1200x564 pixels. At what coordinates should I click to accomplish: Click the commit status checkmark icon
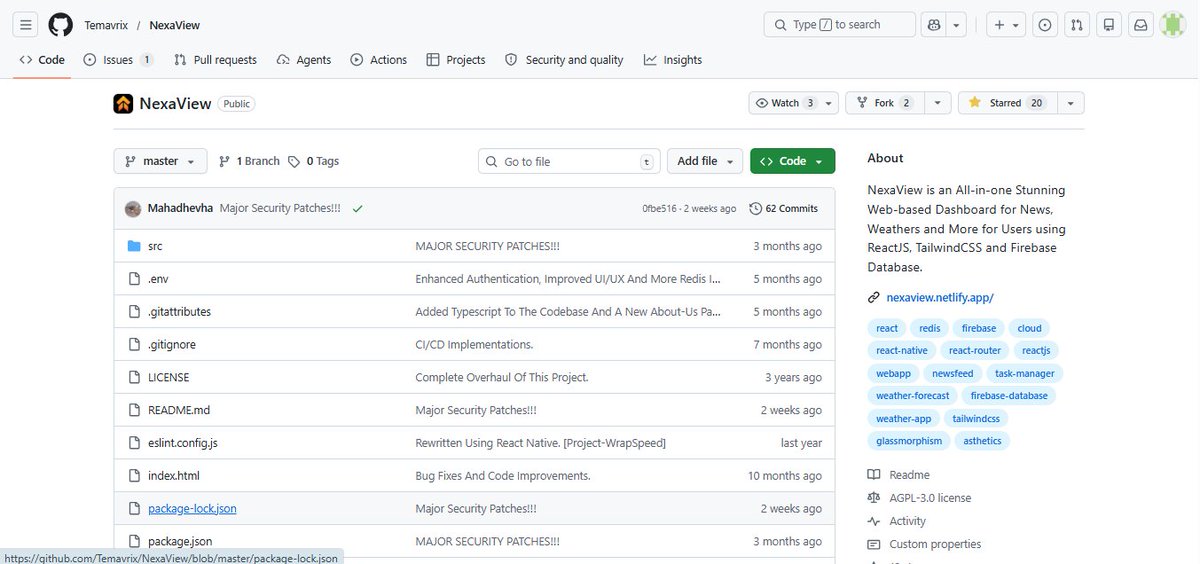[357, 209]
